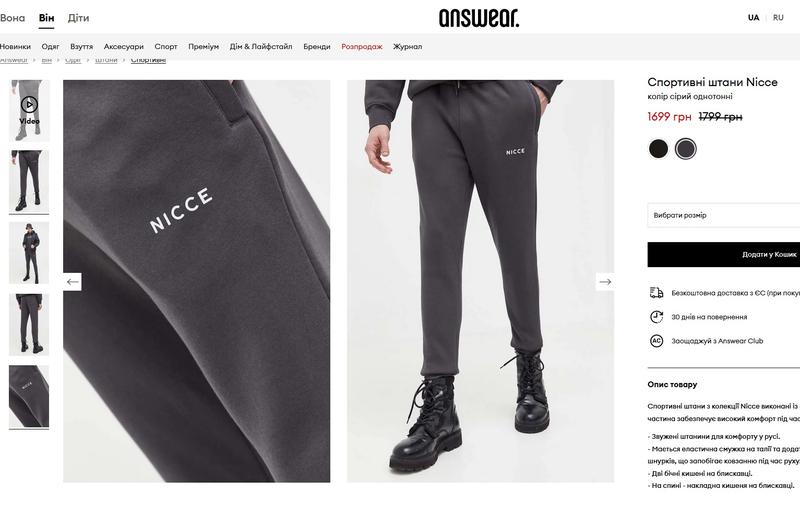Click the Answear Club AC icon
The height and width of the screenshot is (515, 800).
click(656, 341)
